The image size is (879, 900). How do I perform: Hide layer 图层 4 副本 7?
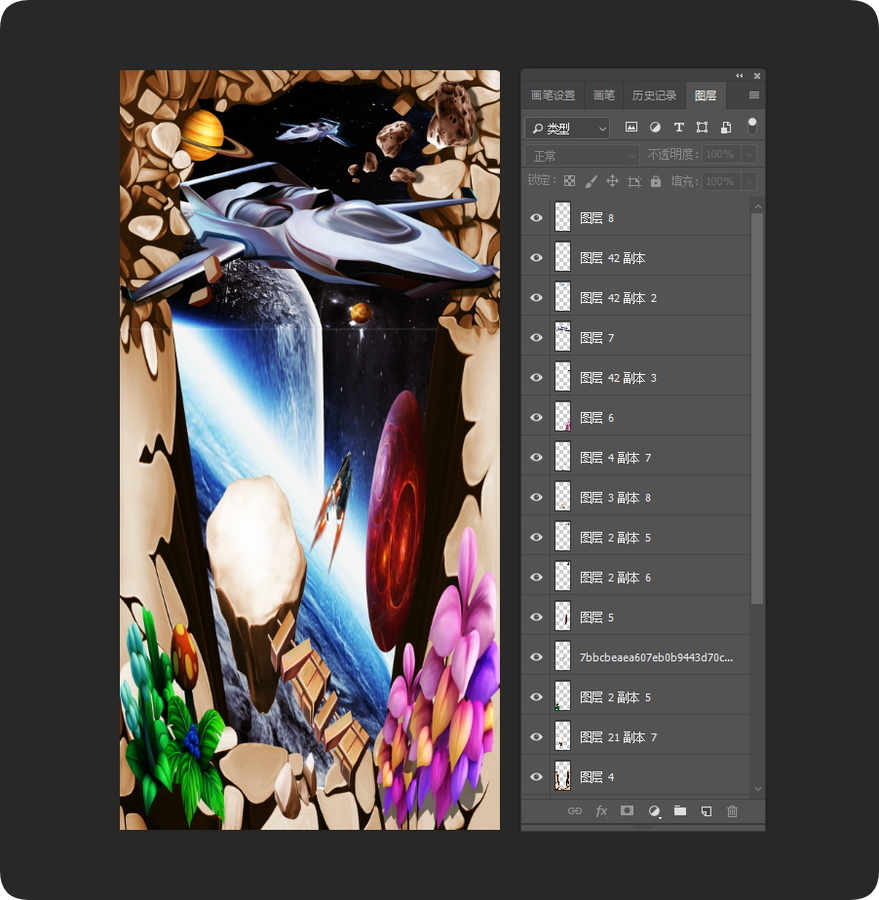click(x=536, y=457)
